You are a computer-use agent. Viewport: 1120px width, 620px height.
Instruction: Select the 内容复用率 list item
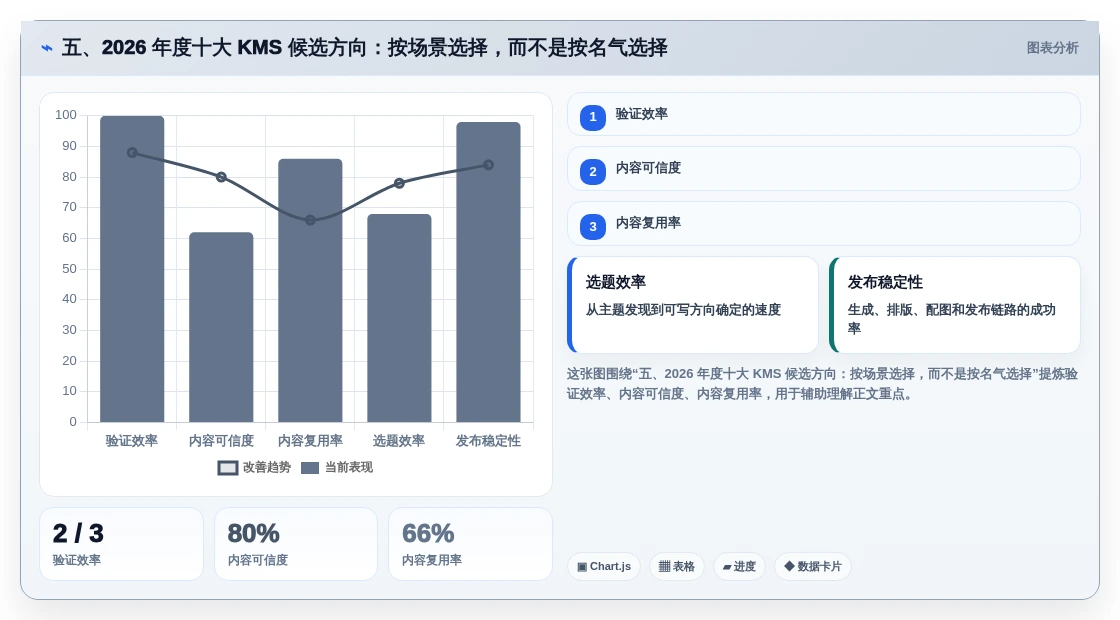[824, 224]
